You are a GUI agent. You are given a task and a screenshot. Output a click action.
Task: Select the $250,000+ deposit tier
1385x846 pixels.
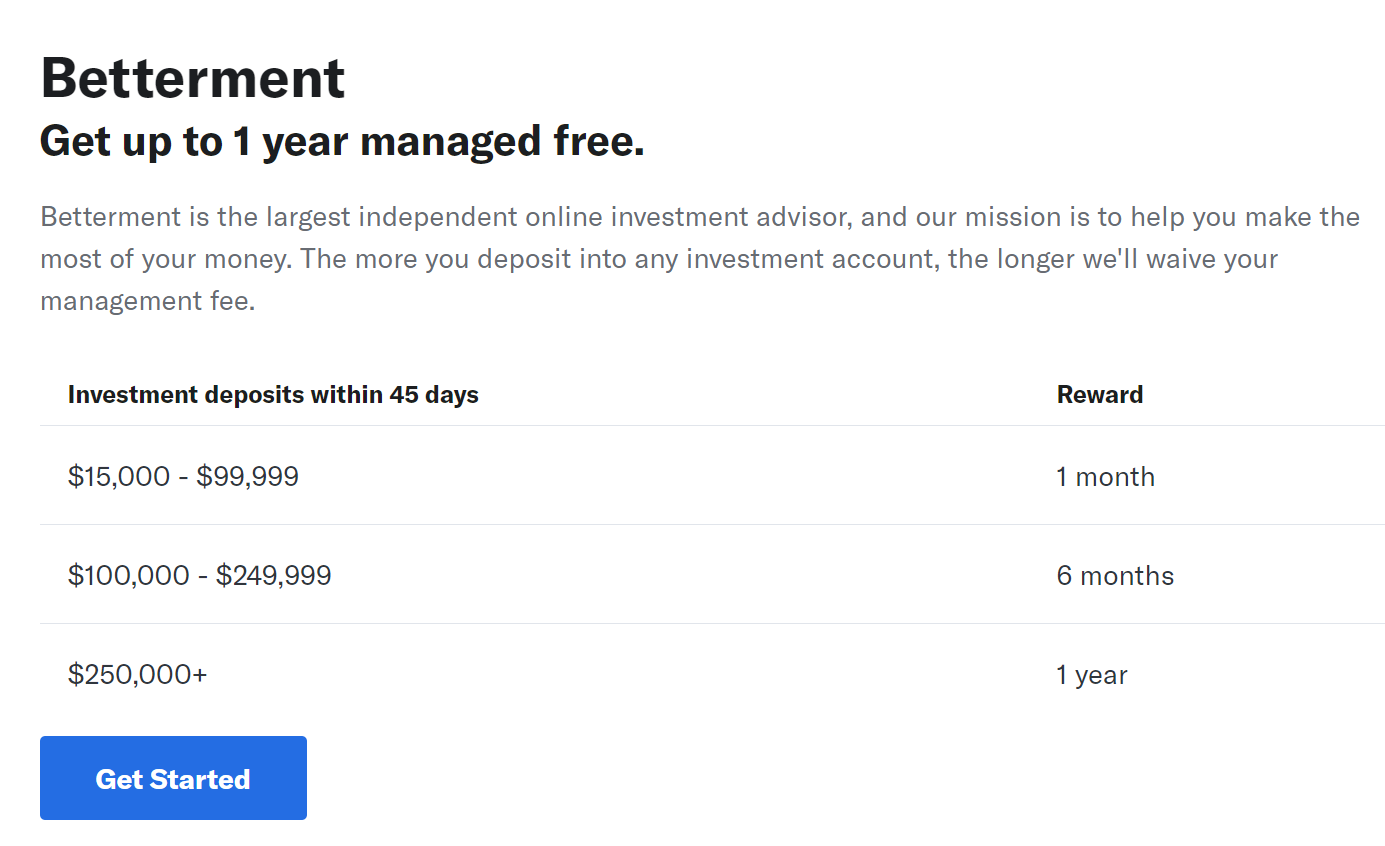click(138, 675)
